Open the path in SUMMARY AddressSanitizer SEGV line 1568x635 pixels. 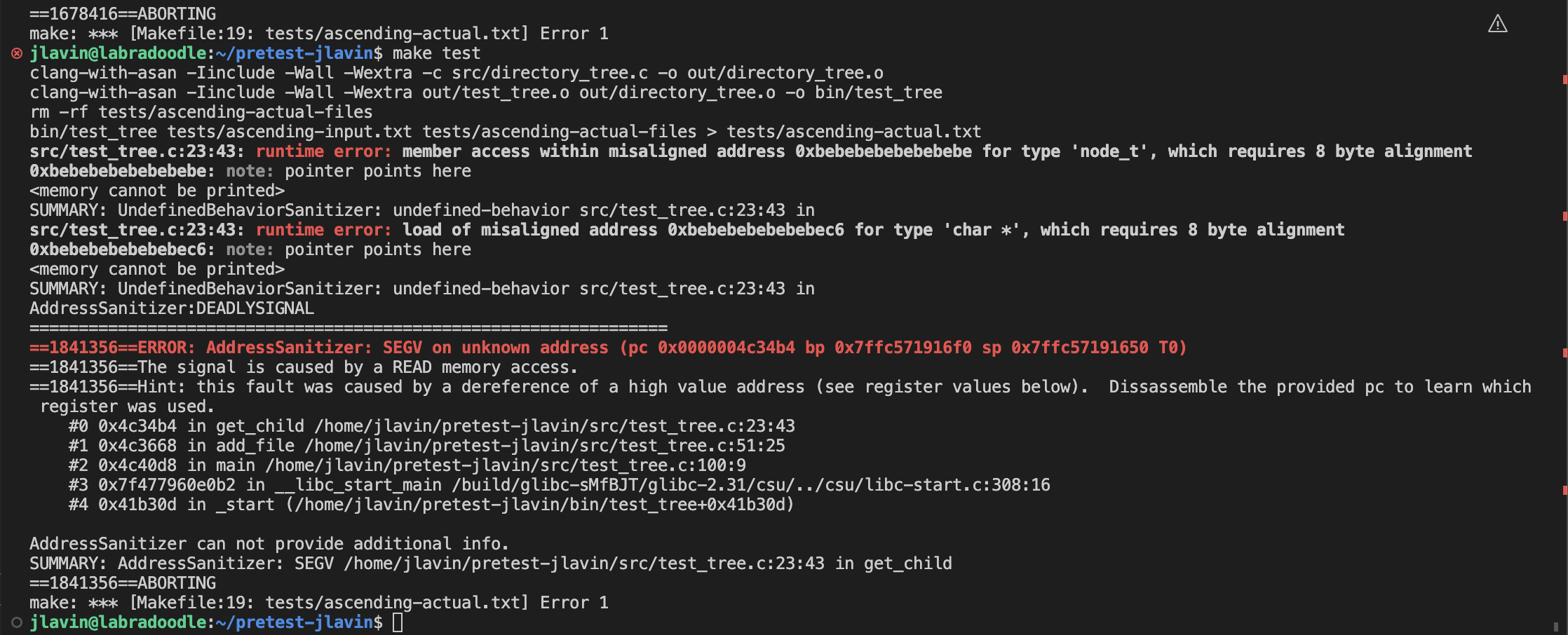tap(583, 564)
